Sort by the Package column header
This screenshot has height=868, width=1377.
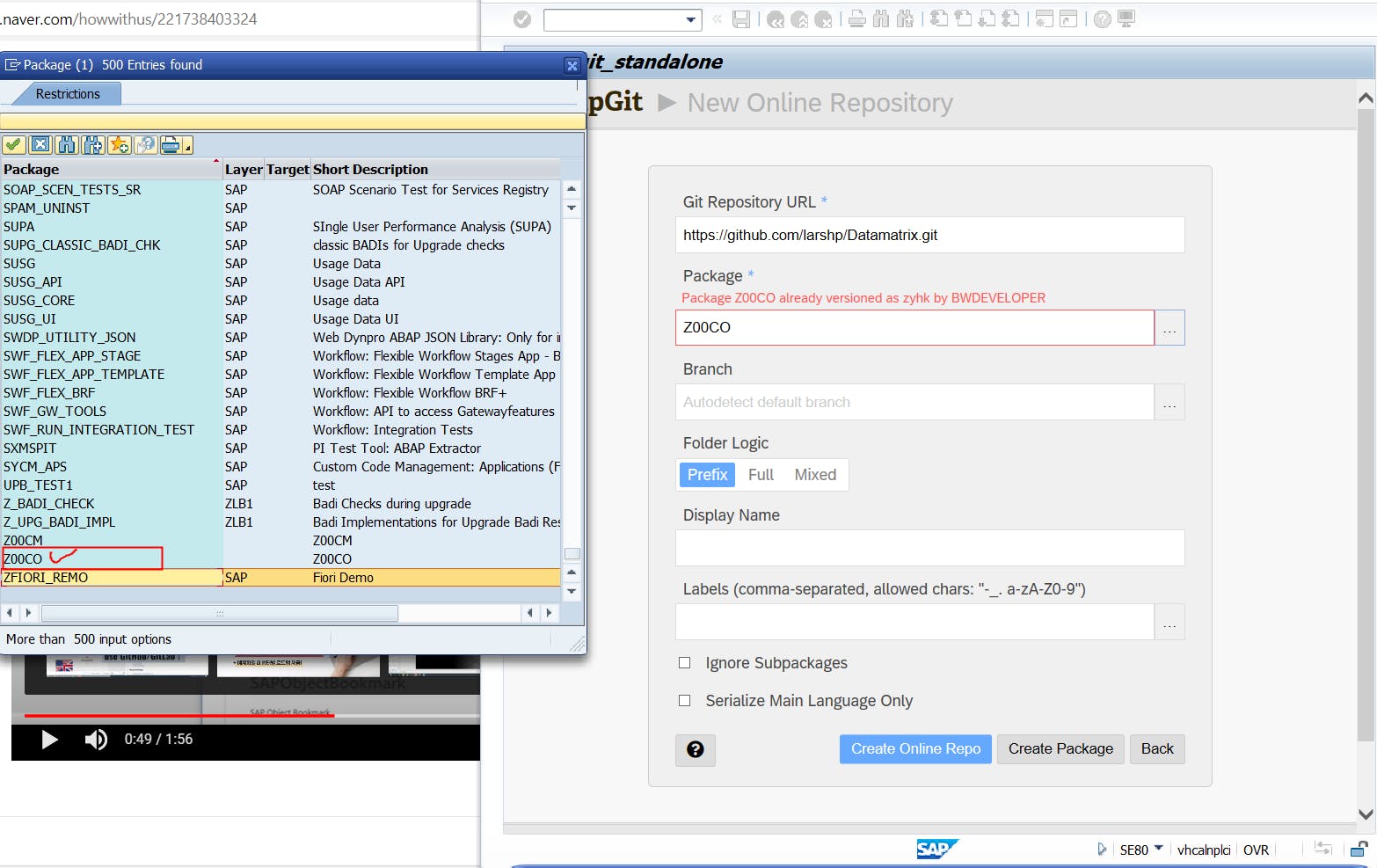click(112, 170)
